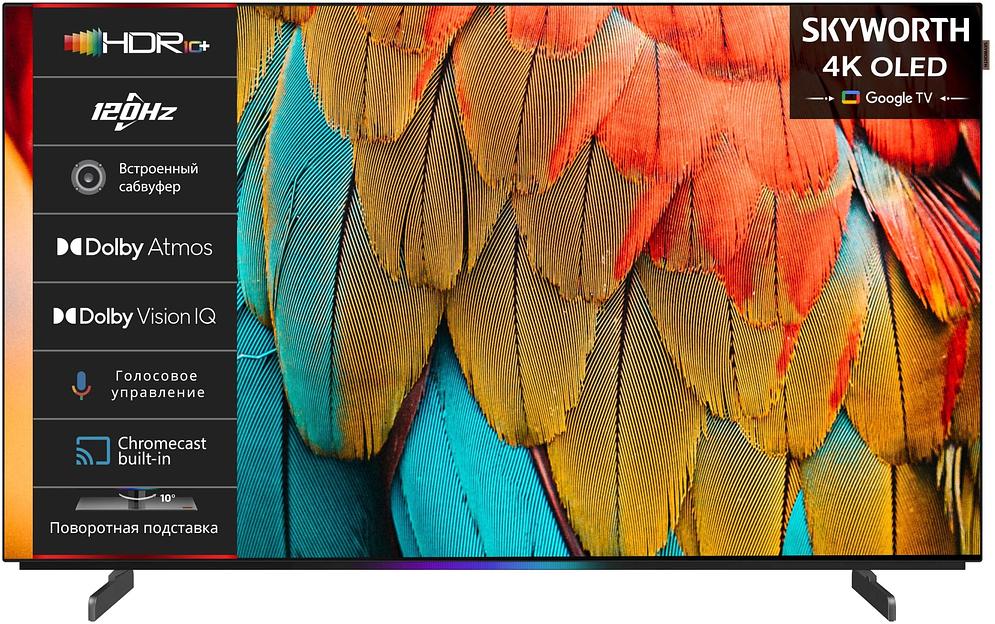Click the Google TV logo icon
Screen dimensions: 995x624
(851, 97)
